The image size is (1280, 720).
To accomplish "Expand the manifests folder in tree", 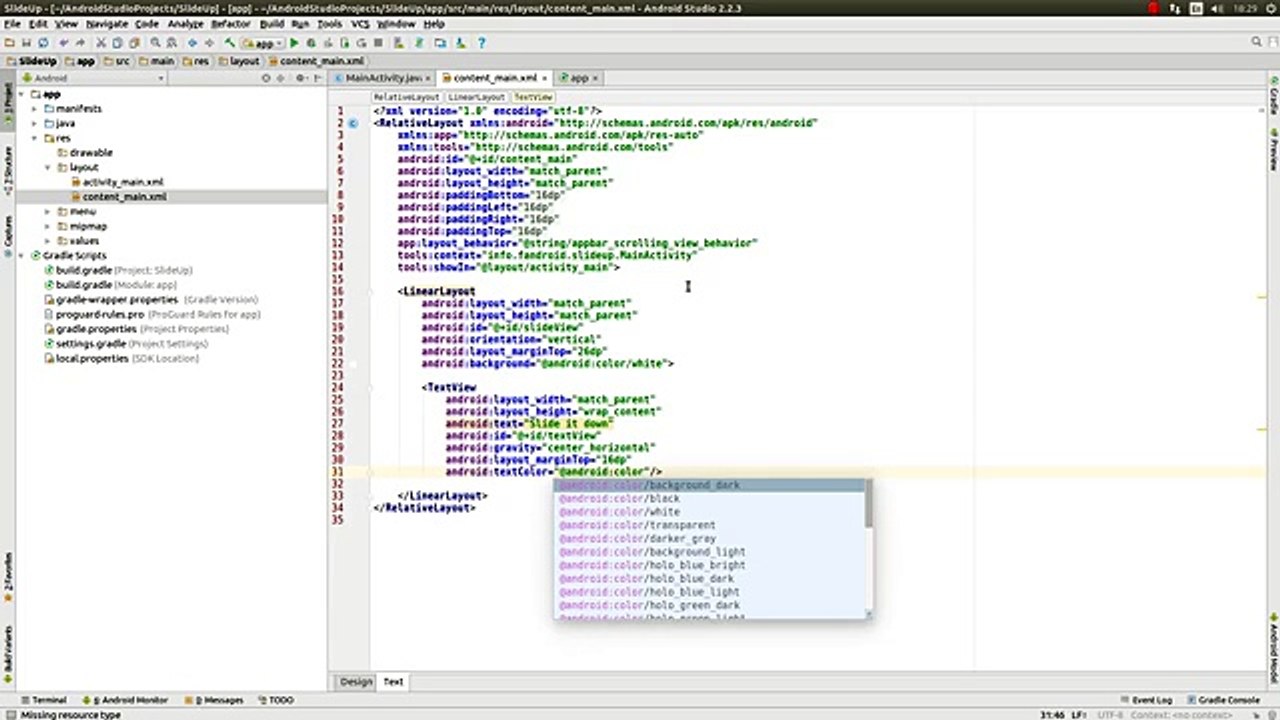I will click(35, 109).
